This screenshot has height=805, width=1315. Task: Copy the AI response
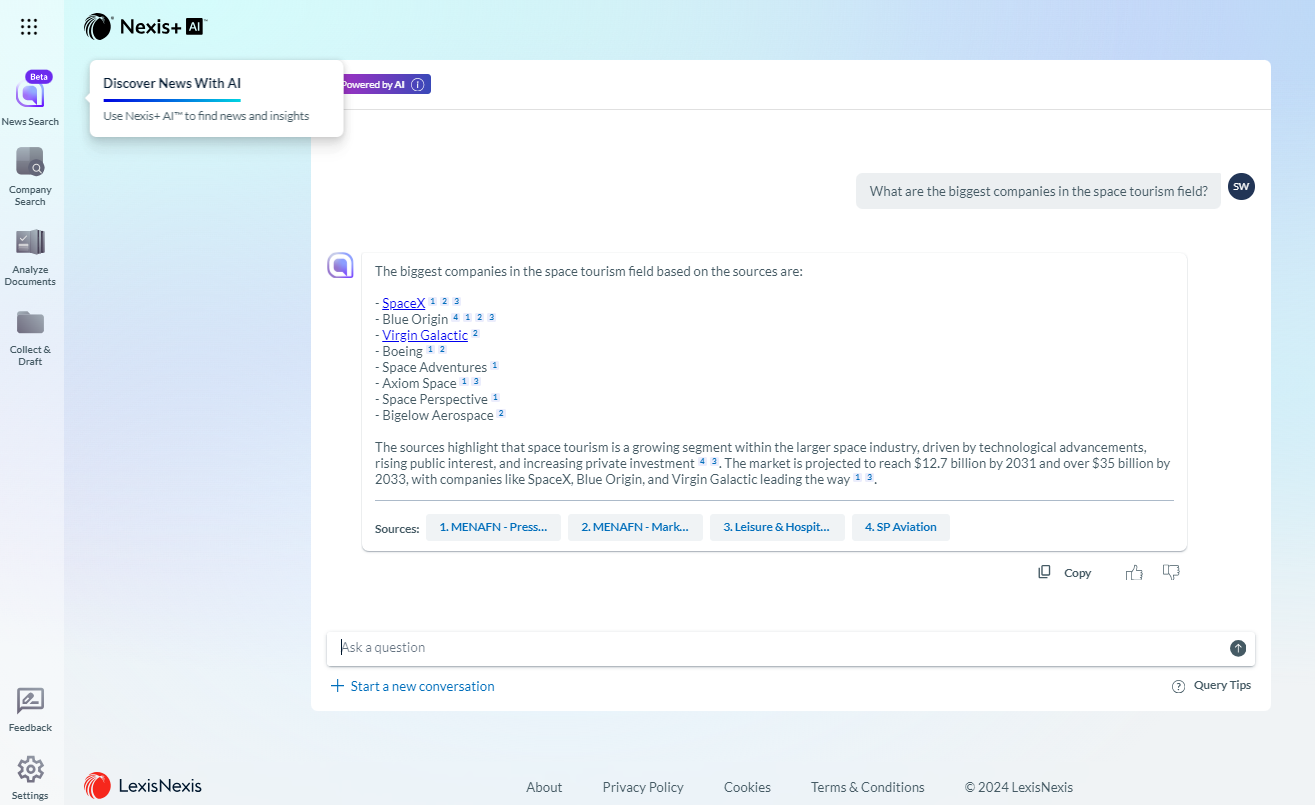[1065, 573]
